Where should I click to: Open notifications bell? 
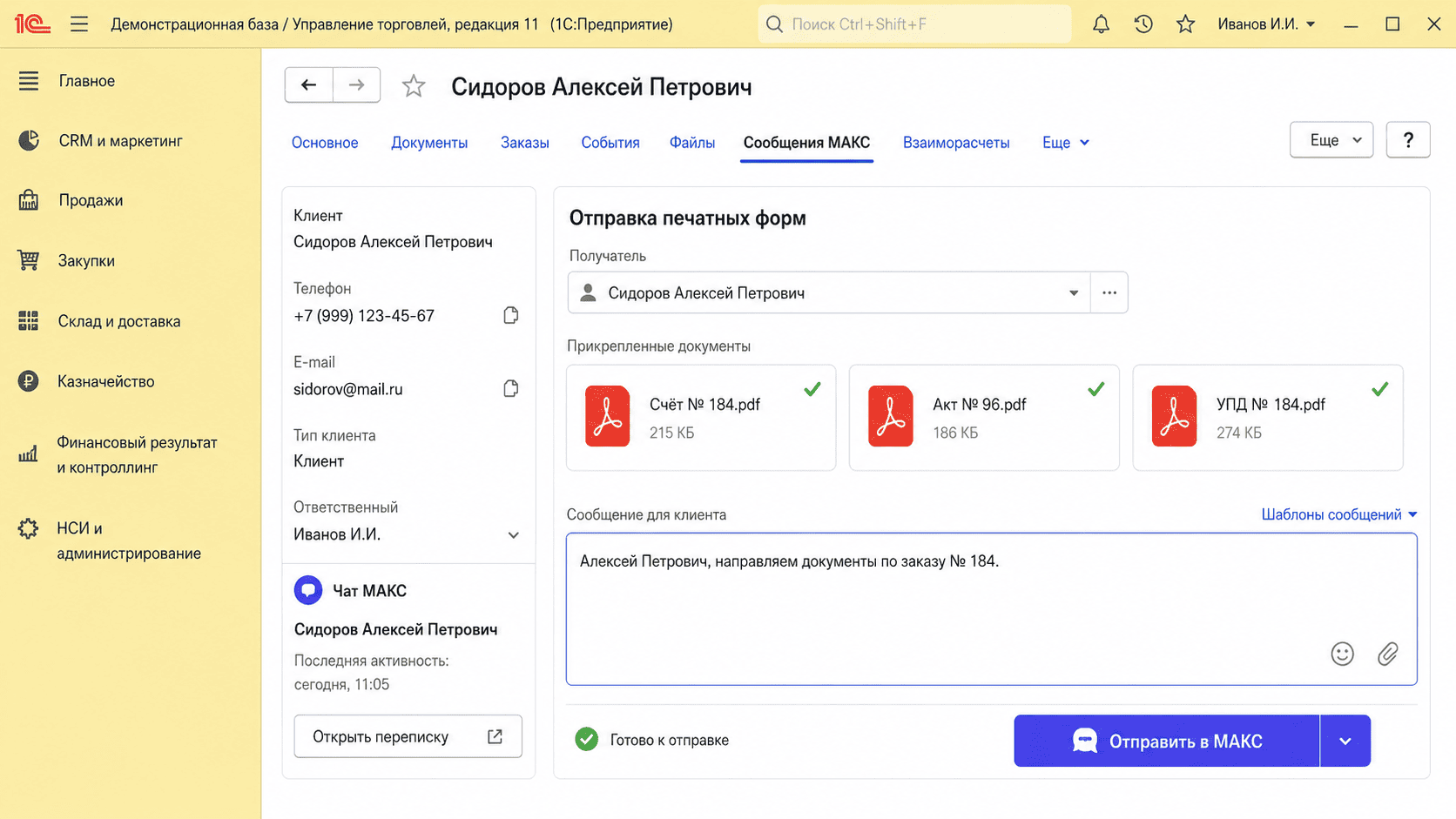tap(1101, 23)
